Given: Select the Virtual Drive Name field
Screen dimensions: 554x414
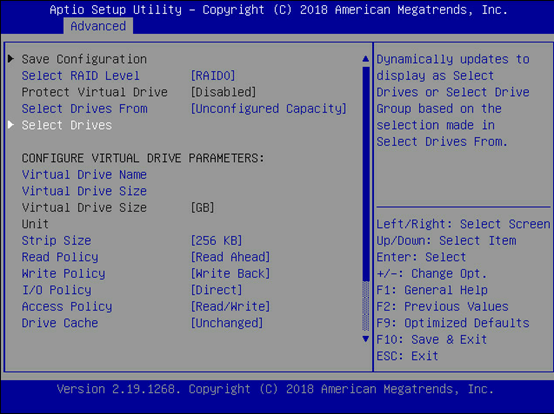Looking at the screenshot, I should [x=84, y=175].
